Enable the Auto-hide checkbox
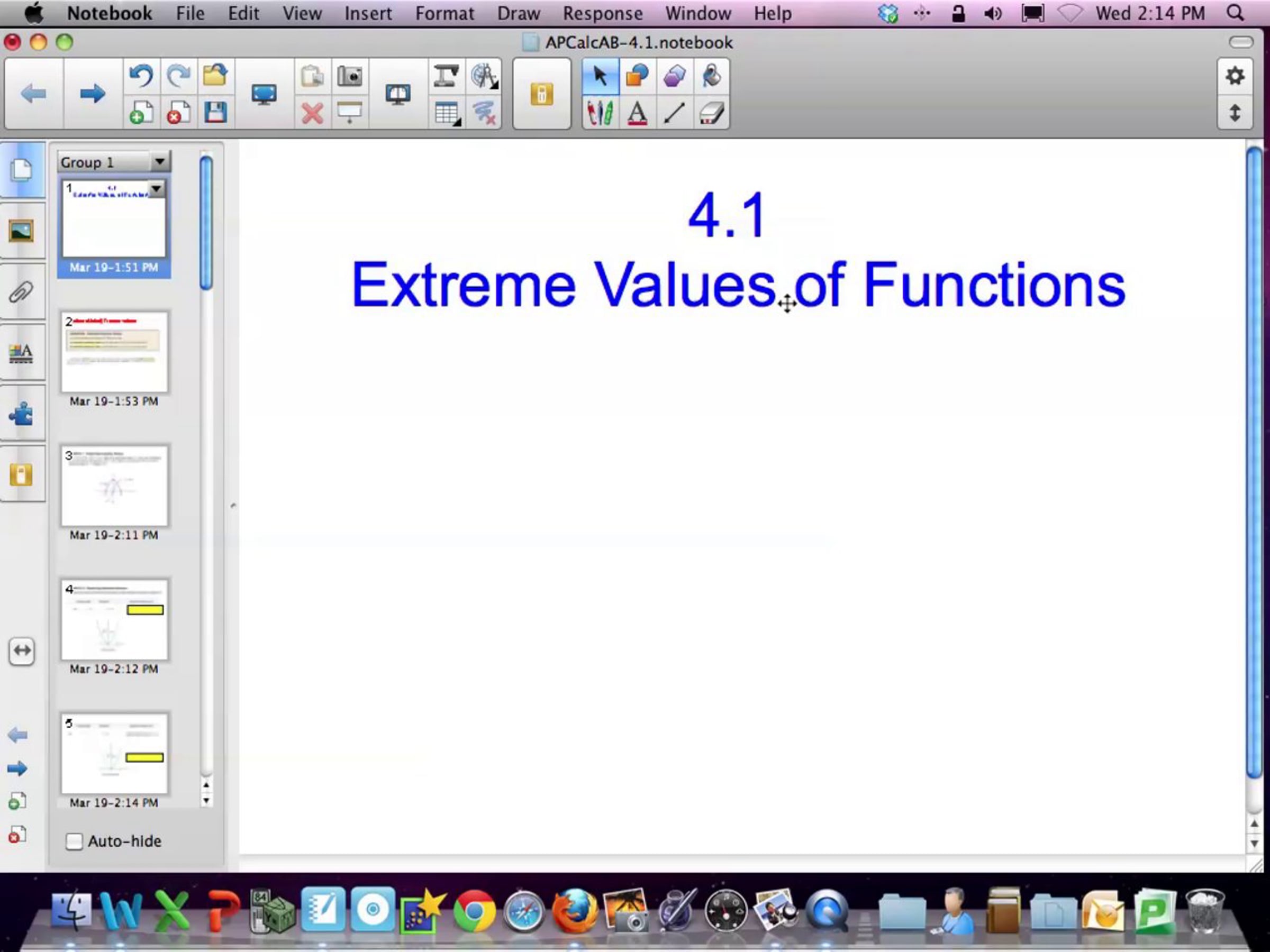This screenshot has height=952, width=1270. [x=74, y=841]
